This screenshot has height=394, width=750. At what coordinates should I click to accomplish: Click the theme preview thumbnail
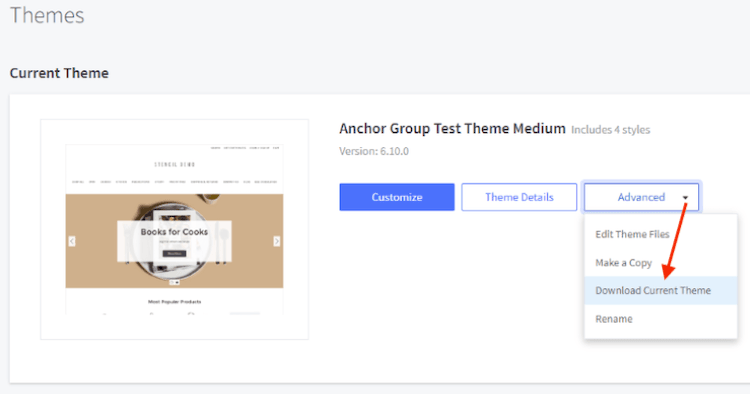point(175,230)
